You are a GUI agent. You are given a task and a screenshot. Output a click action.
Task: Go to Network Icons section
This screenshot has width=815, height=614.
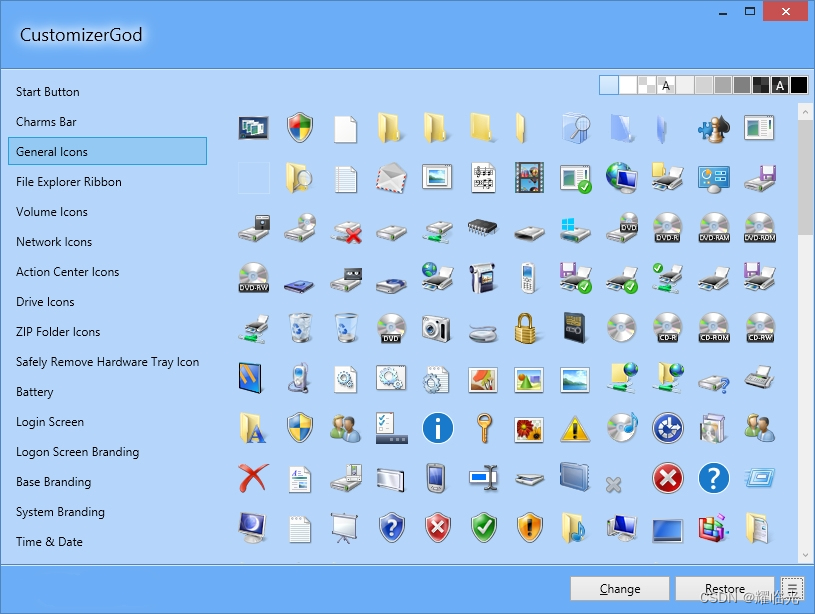[54, 242]
